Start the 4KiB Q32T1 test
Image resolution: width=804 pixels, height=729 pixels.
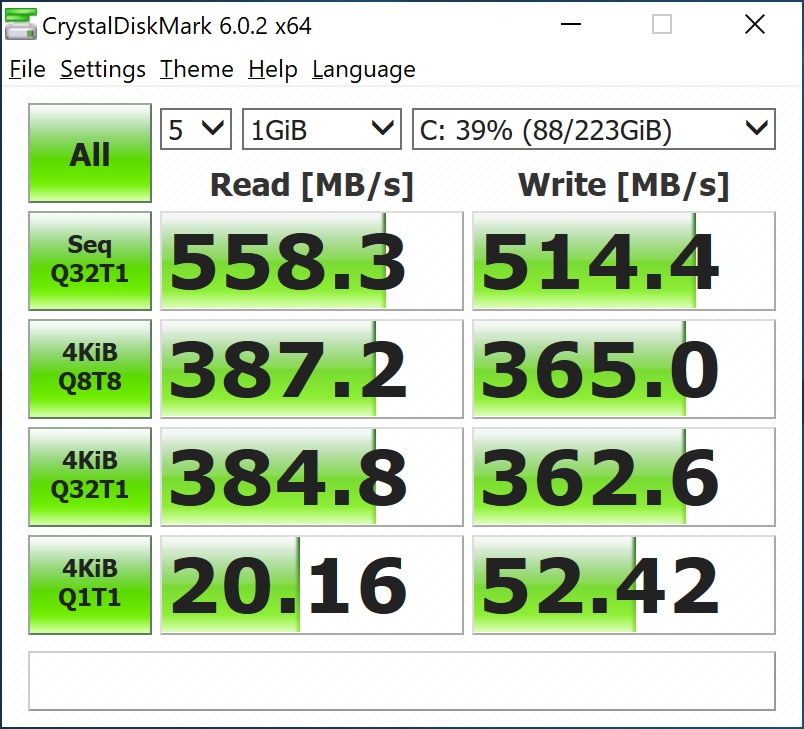tap(90, 477)
